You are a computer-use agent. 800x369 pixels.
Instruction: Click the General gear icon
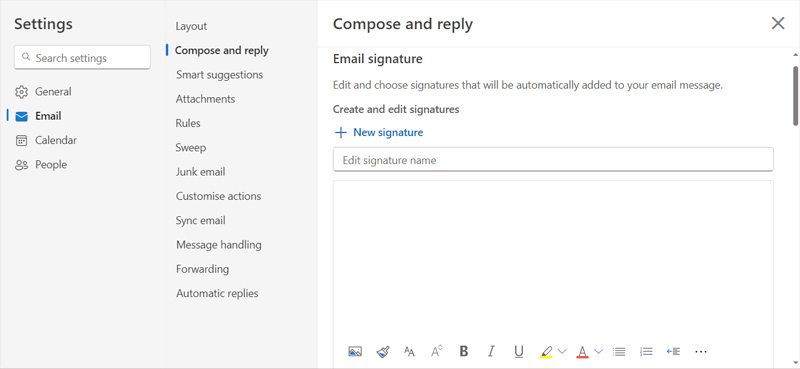coord(21,92)
